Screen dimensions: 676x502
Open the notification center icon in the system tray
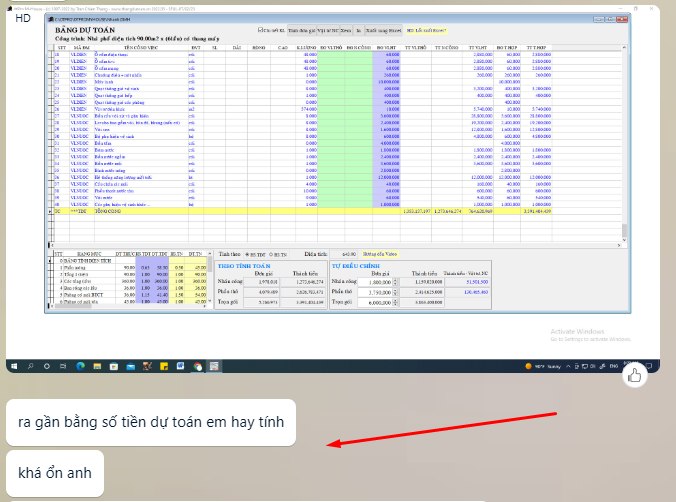click(648, 367)
